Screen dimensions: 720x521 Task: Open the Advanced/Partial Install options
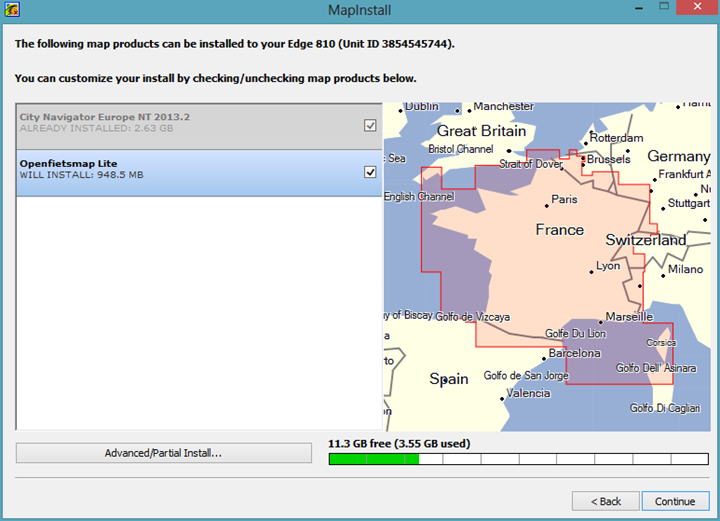163,453
